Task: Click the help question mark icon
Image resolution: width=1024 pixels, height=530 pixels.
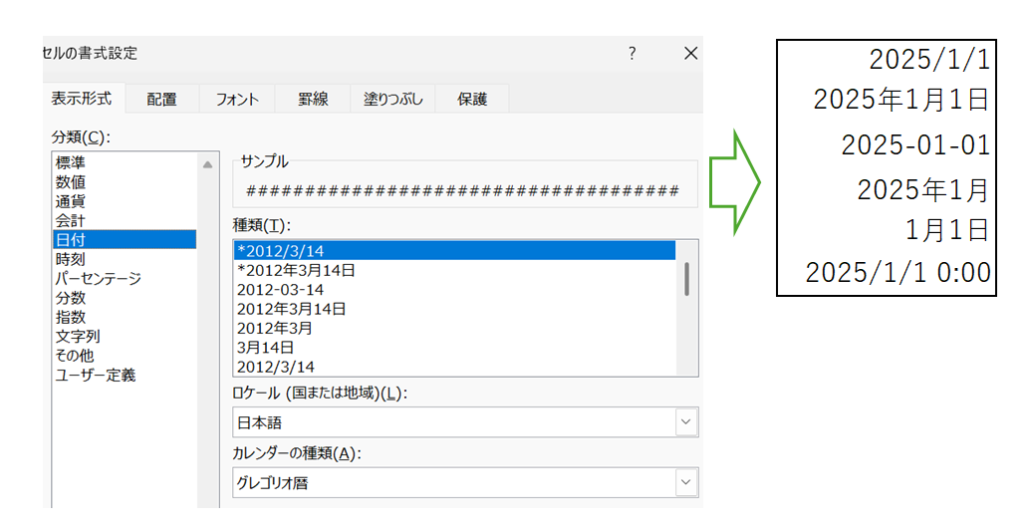Action: [x=632, y=54]
